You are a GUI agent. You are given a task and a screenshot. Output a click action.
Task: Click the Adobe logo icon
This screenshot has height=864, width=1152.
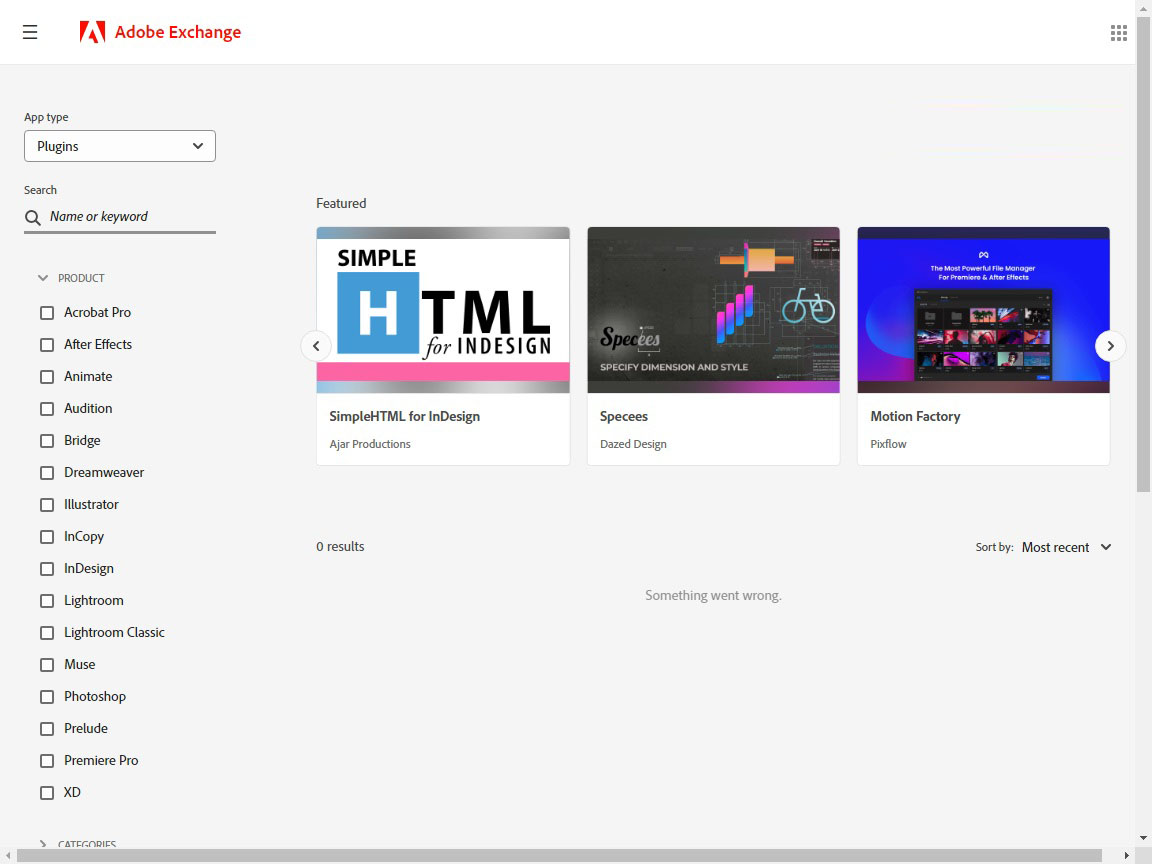[93, 32]
